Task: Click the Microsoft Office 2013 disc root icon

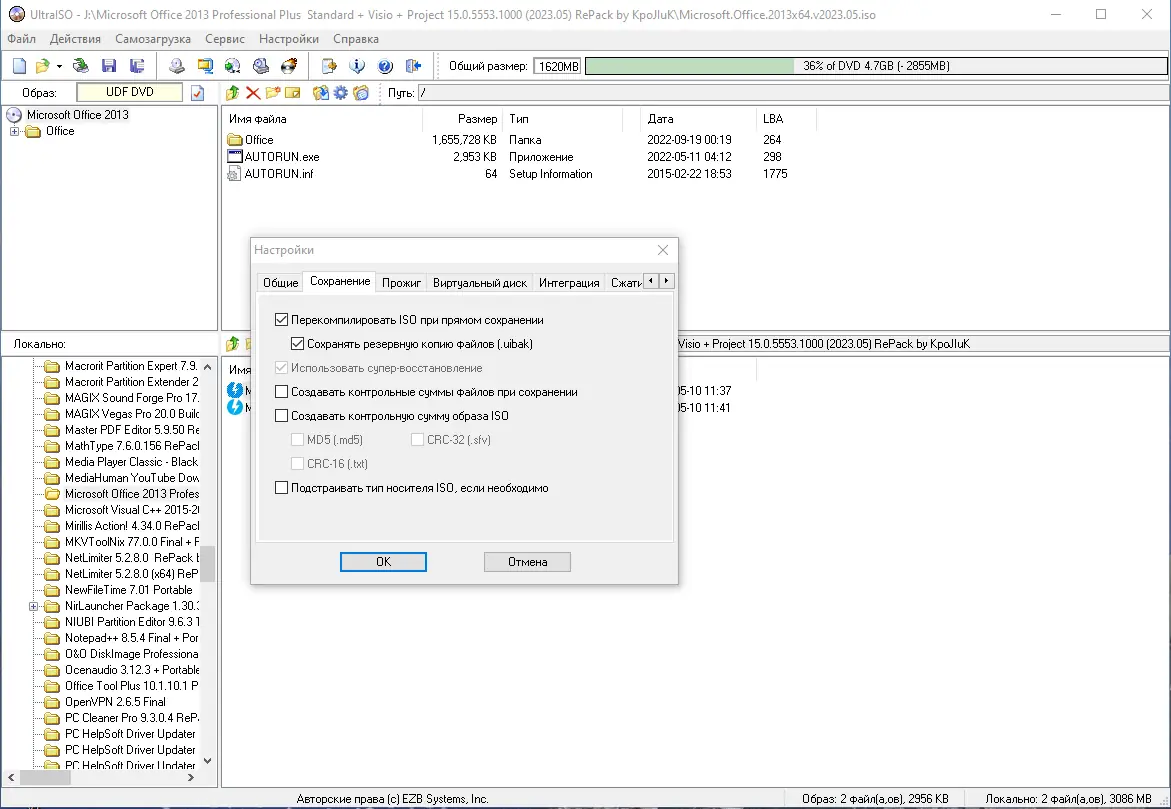Action: tap(13, 115)
